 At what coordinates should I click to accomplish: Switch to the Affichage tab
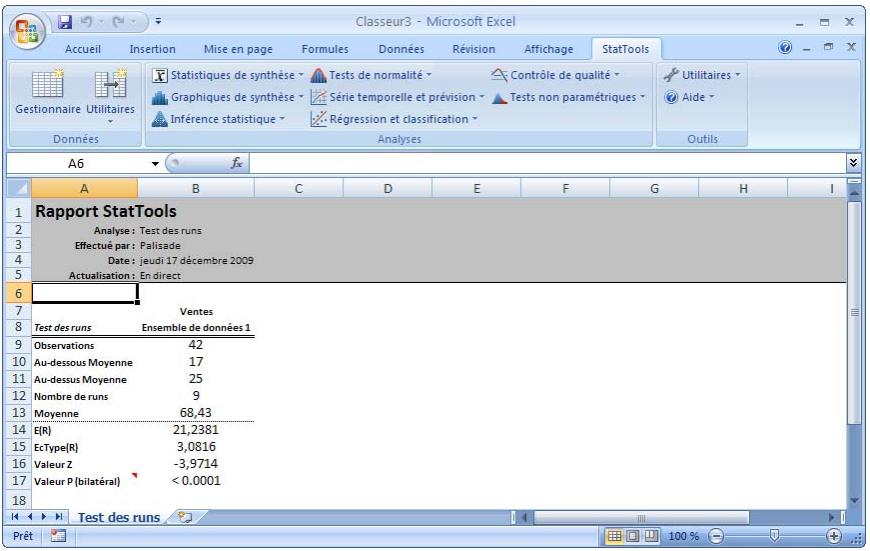[x=549, y=49]
